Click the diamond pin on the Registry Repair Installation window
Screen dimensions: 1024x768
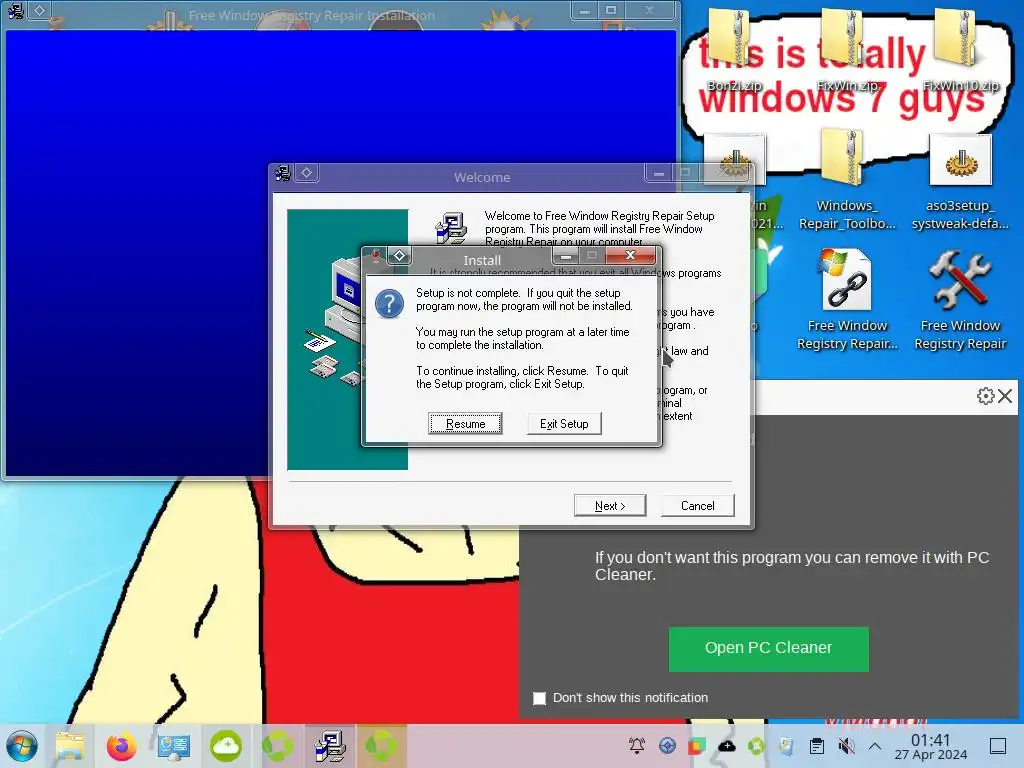(x=39, y=10)
